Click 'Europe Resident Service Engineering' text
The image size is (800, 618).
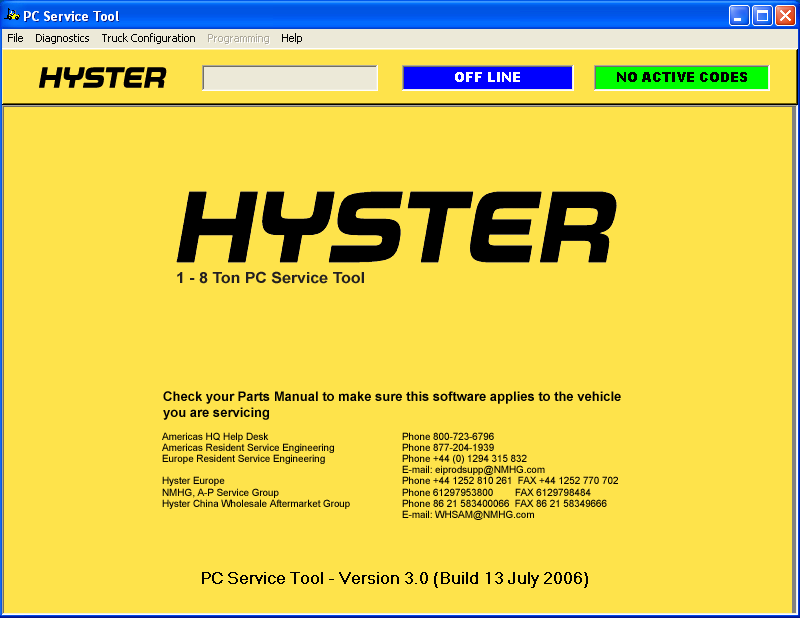[243, 459]
